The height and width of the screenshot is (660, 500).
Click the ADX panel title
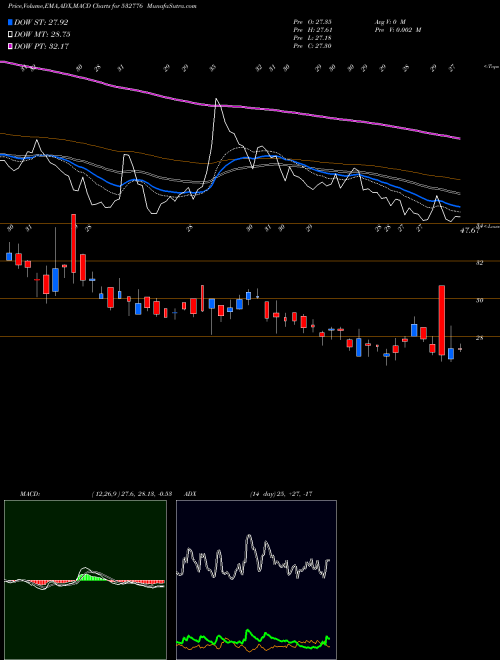(x=190, y=494)
